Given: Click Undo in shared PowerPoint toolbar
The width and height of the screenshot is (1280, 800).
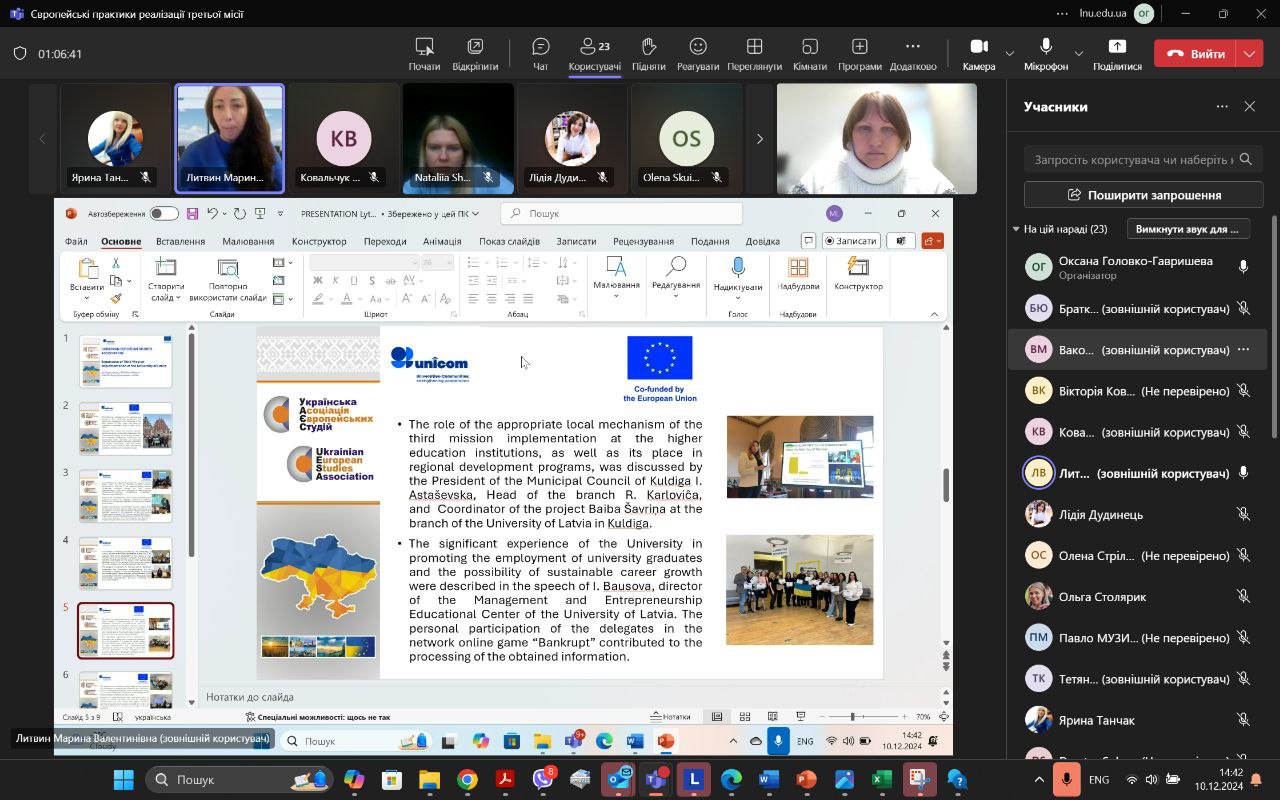Looking at the screenshot, I should [x=211, y=213].
